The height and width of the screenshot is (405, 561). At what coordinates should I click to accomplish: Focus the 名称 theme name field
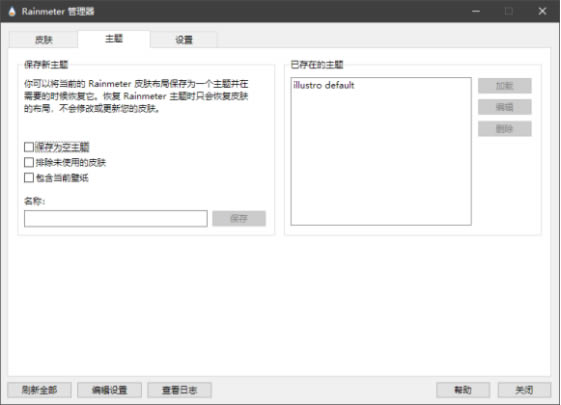[x=116, y=219]
